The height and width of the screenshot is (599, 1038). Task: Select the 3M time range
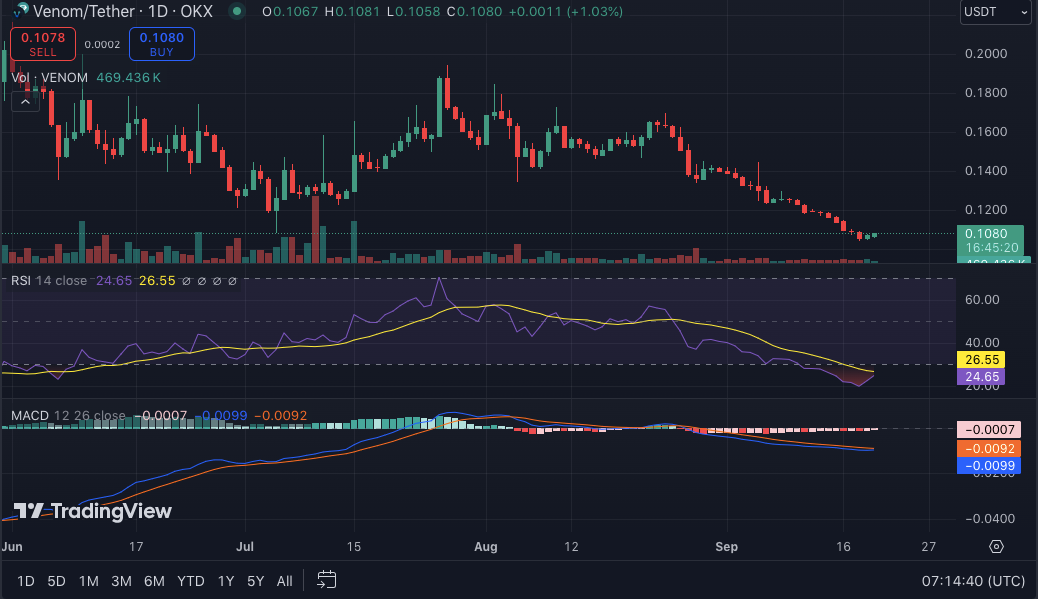pos(121,581)
